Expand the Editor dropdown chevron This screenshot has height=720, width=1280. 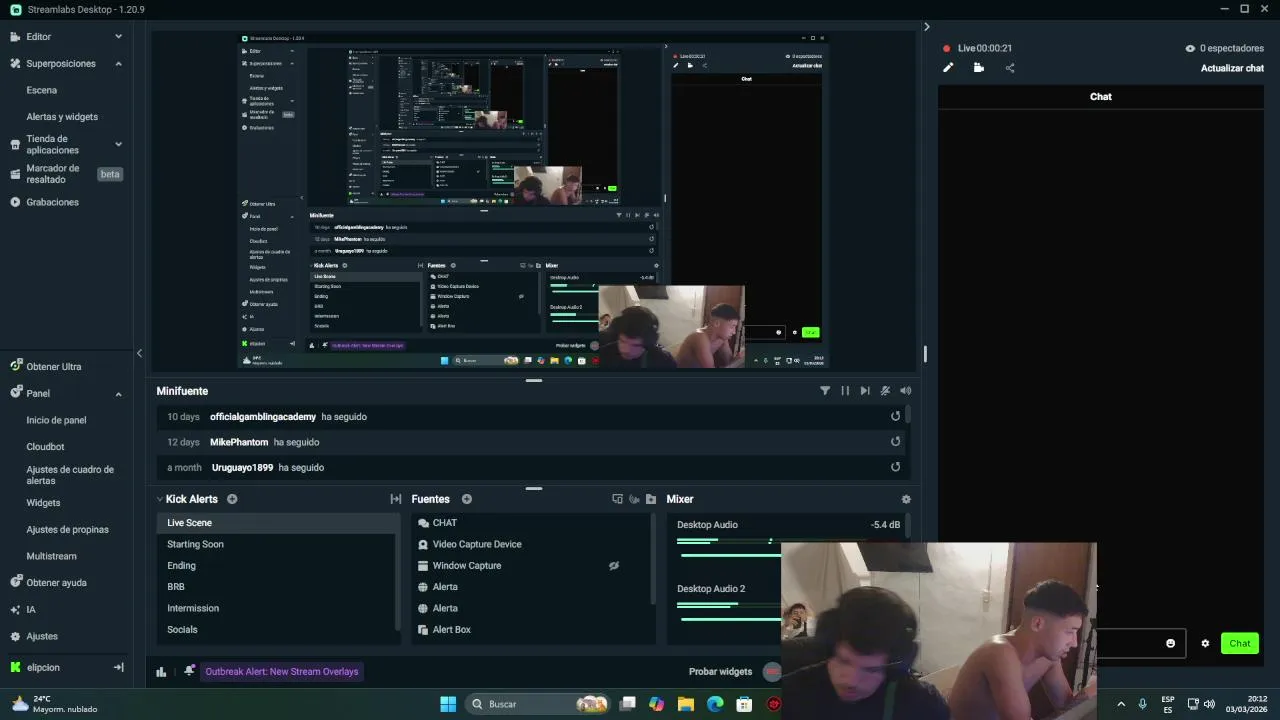click(x=118, y=36)
